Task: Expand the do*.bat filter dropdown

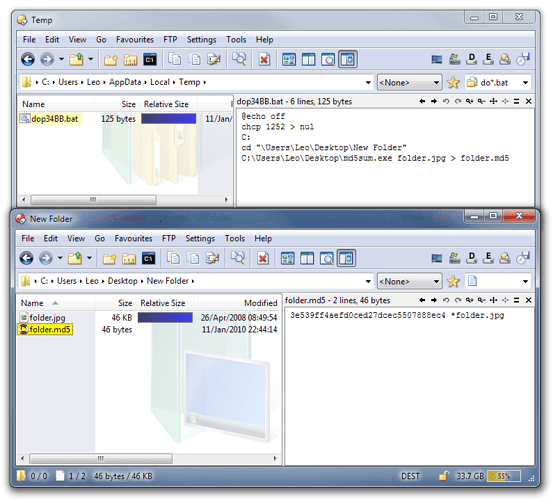Action: pos(525,83)
